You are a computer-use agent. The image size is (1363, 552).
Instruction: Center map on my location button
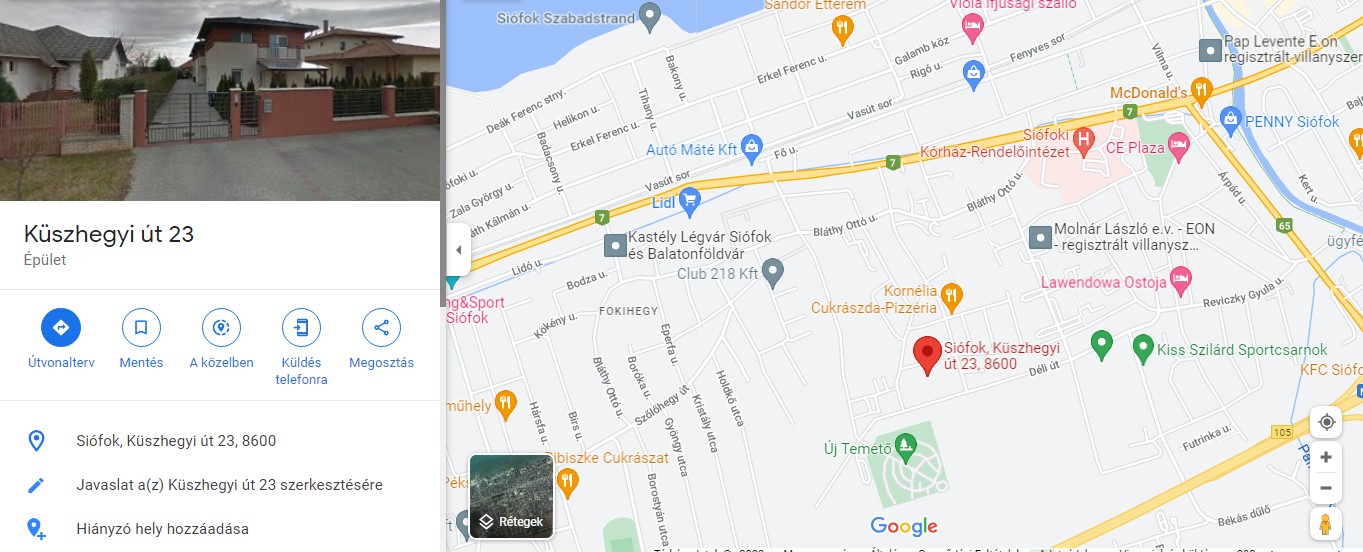pos(1326,422)
